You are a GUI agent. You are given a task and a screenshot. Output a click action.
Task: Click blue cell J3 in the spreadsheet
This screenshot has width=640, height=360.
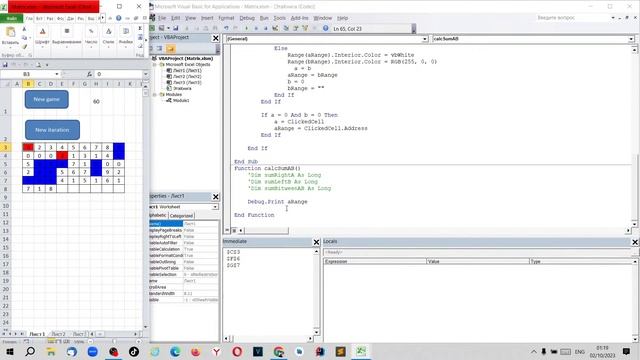pyautogui.click(x=119, y=147)
